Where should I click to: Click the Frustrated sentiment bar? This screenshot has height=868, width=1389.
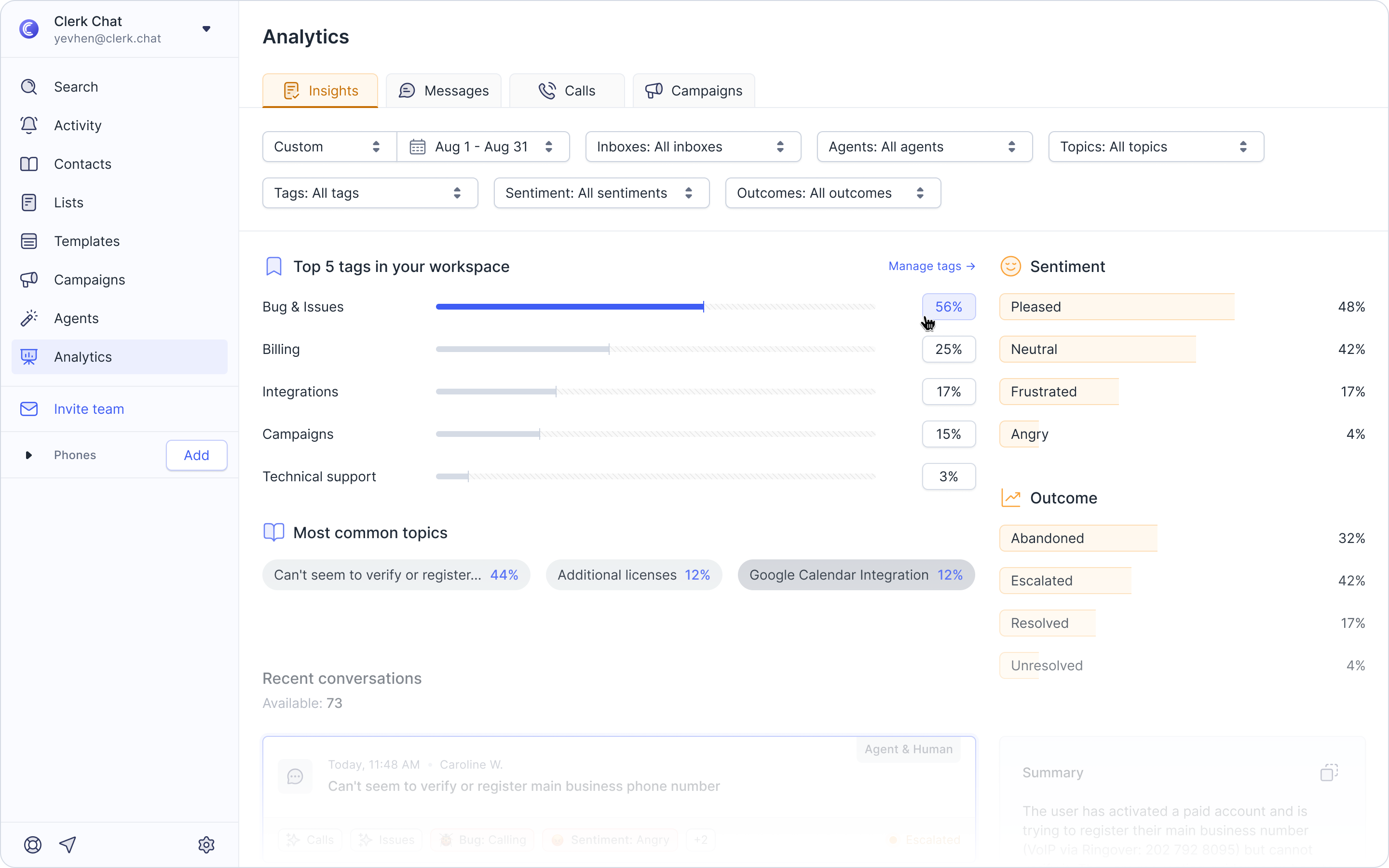pyautogui.click(x=1059, y=392)
